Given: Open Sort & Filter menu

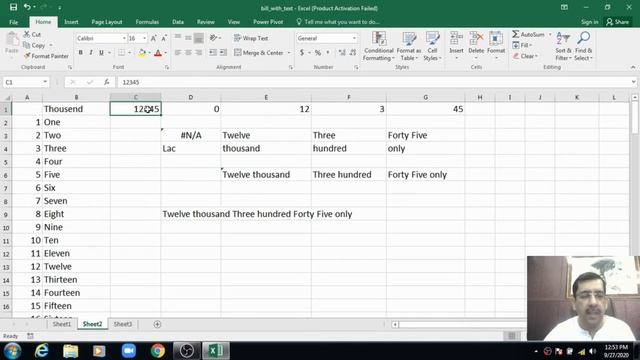Looking at the screenshot, I should 563,46.
